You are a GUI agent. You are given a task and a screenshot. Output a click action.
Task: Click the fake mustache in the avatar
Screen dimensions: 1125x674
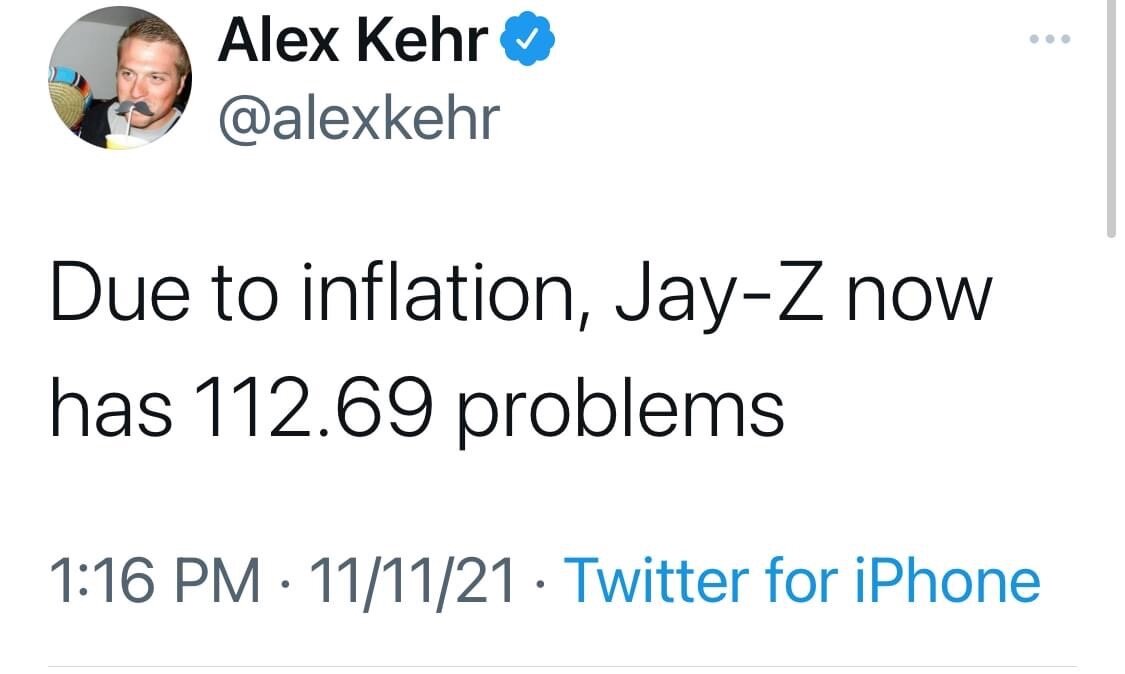(137, 107)
